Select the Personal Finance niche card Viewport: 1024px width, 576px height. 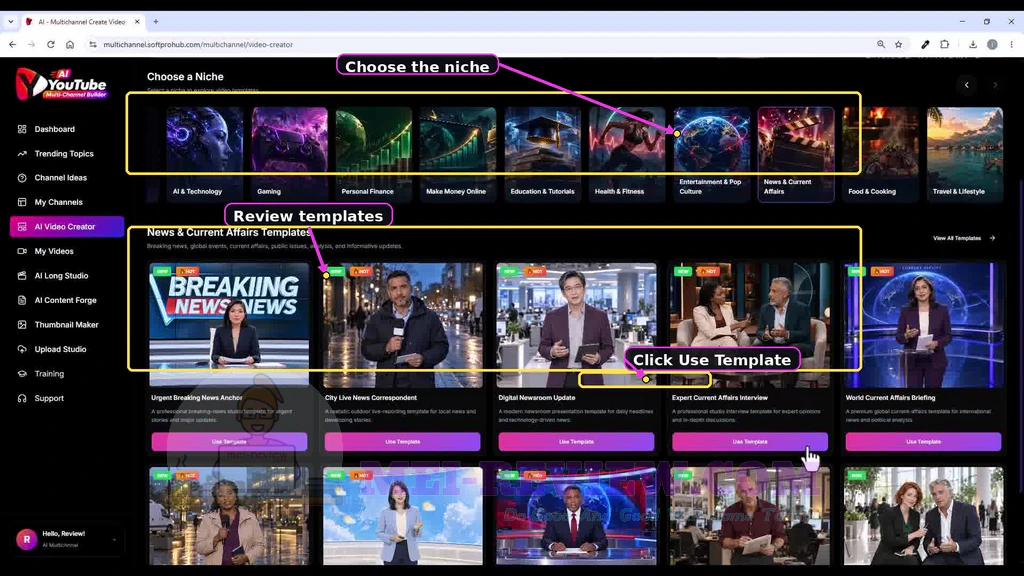[x=374, y=154]
